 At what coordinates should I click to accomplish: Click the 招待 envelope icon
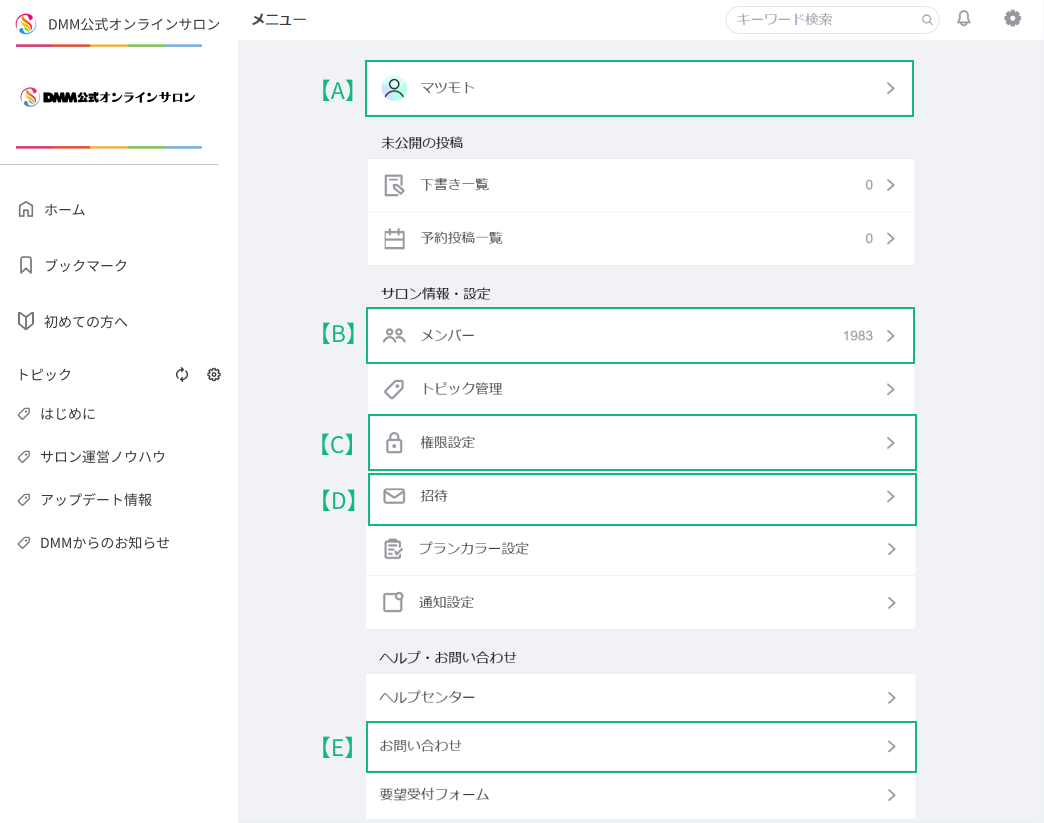pyautogui.click(x=394, y=496)
